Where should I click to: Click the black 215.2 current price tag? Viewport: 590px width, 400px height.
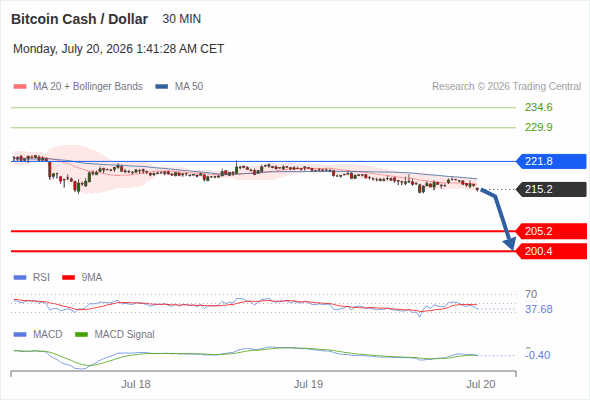coord(551,189)
